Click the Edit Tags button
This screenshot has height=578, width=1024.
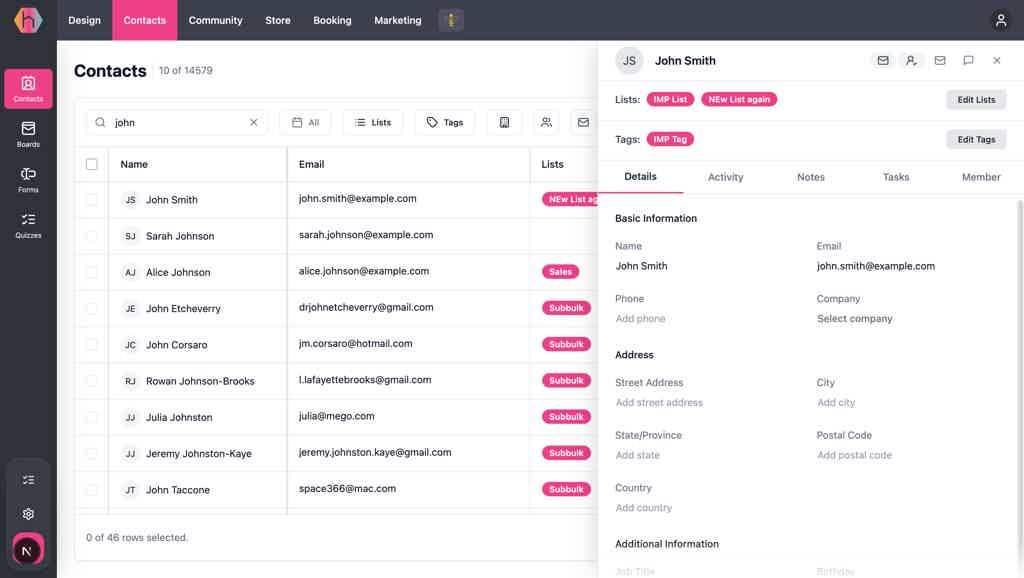tap(976, 139)
